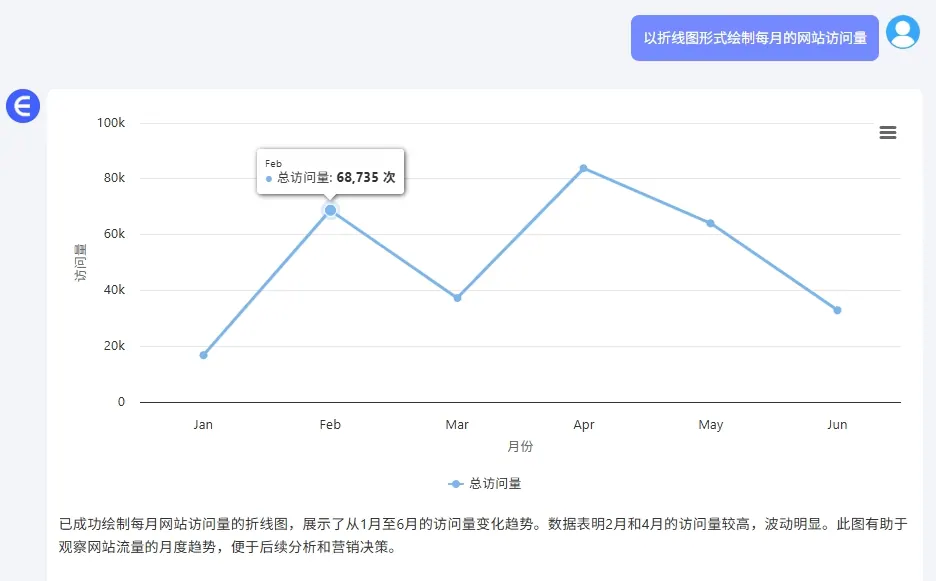Click the Jun x-axis label

(x=838, y=425)
